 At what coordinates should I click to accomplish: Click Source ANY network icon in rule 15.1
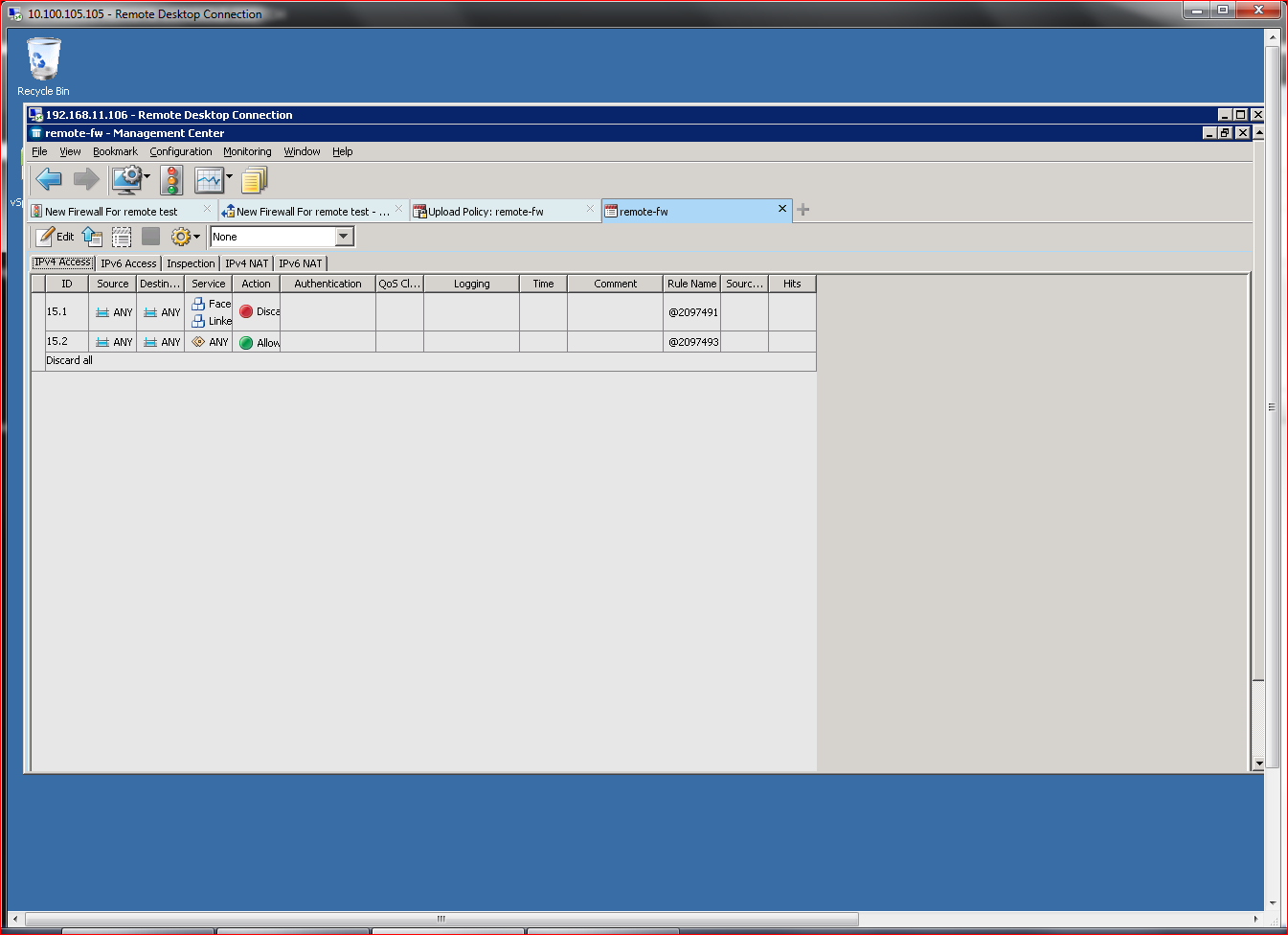coord(102,312)
